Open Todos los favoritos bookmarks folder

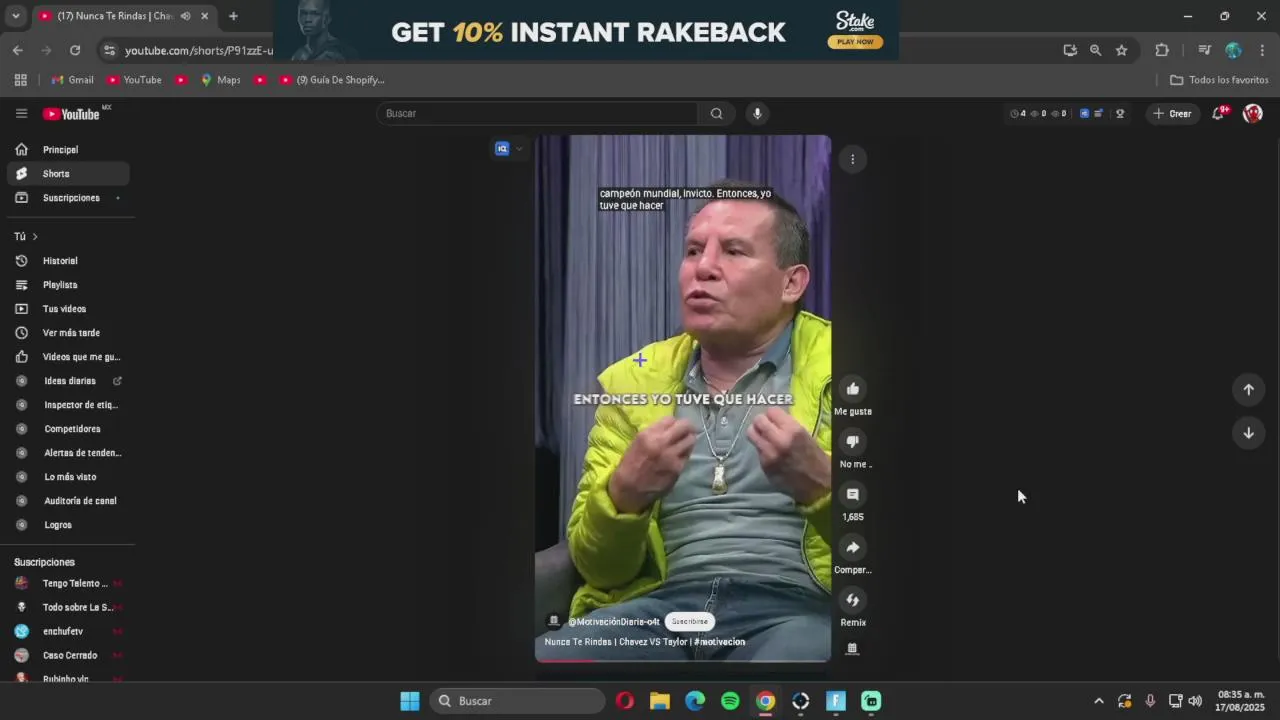[1219, 80]
